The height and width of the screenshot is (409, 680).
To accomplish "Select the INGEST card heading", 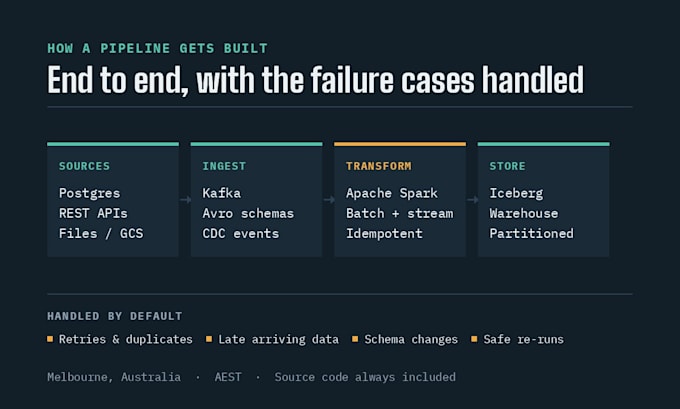I will click(224, 166).
